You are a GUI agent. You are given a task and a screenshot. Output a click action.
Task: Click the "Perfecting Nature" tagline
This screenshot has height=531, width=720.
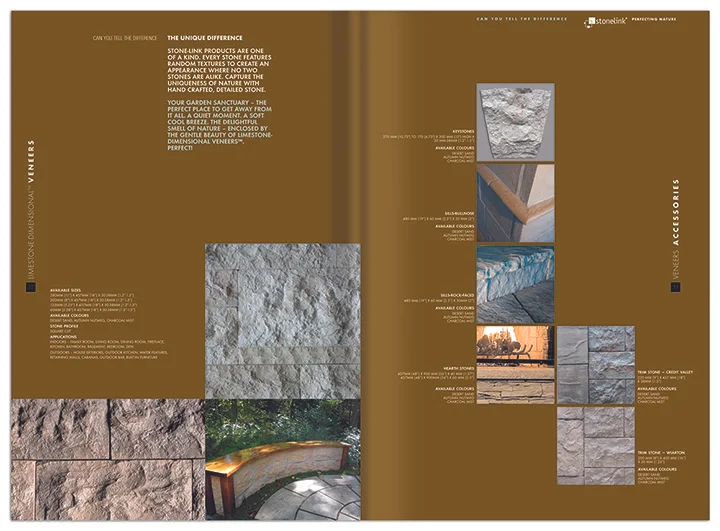click(654, 19)
